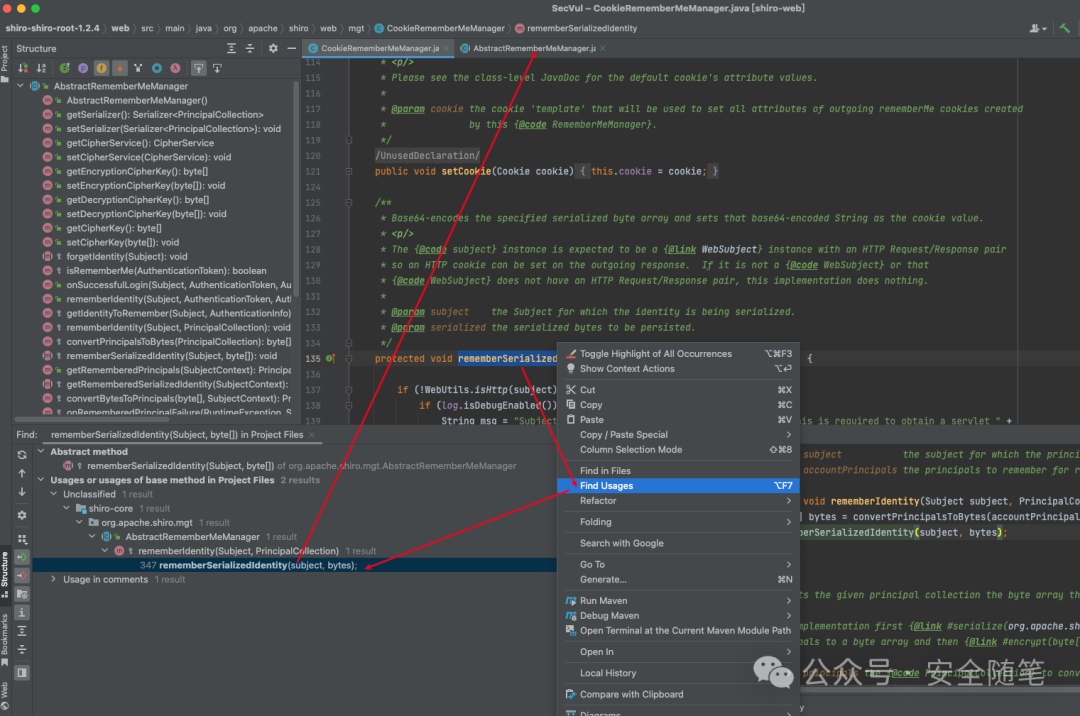The image size is (1080, 716).
Task: Collapse the Unclassified results node
Action: coord(54,494)
